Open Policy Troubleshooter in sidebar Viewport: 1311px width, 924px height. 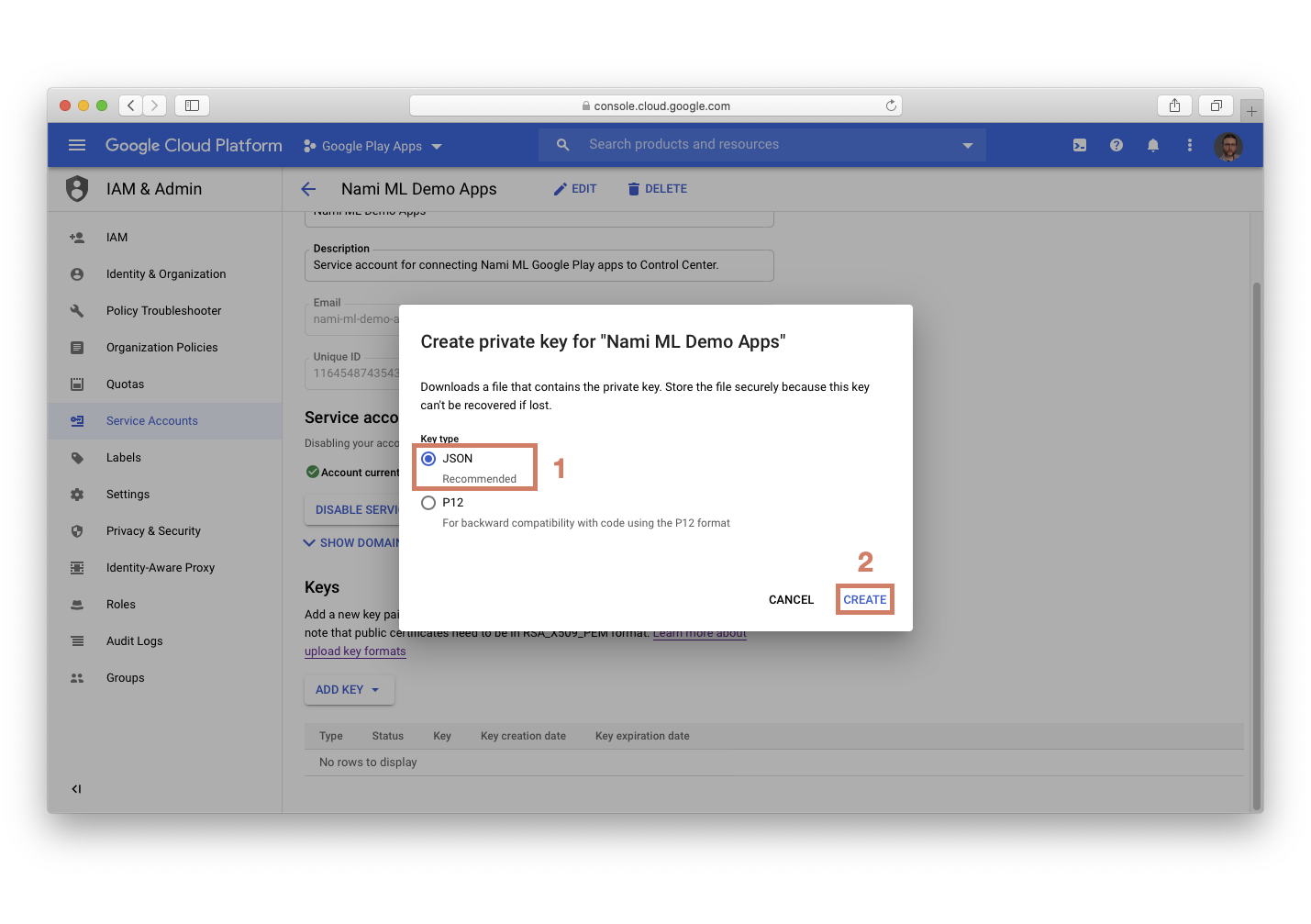[x=165, y=311]
